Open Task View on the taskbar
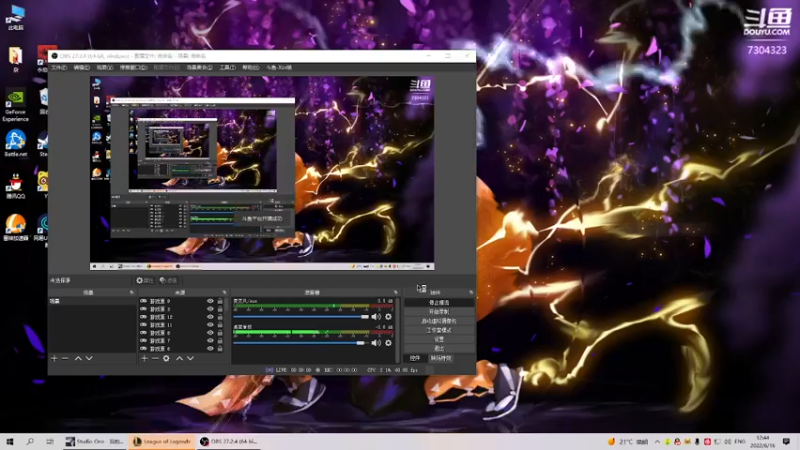Viewport: 800px width, 450px height. coord(50,442)
